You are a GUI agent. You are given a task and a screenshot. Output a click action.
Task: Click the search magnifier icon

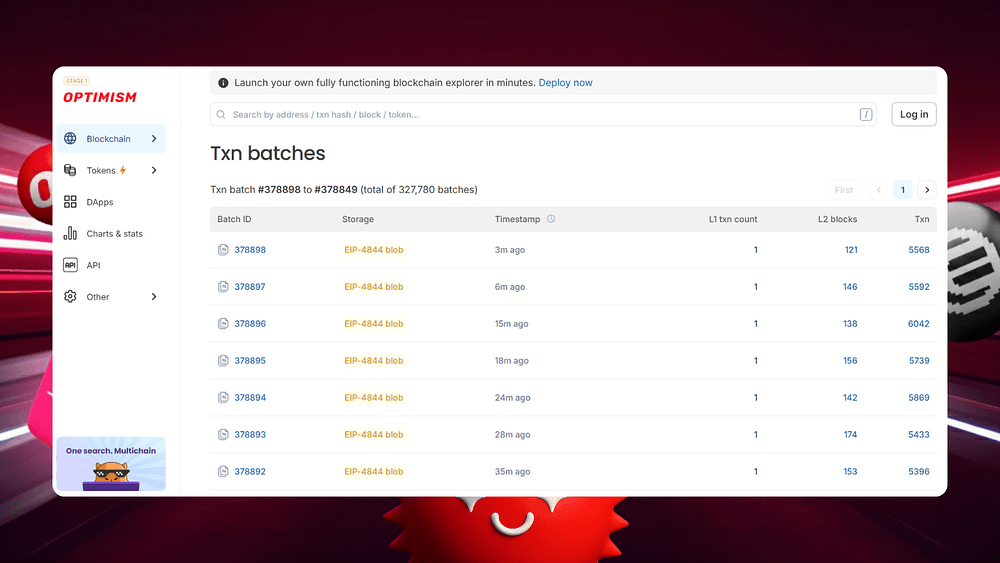click(221, 115)
